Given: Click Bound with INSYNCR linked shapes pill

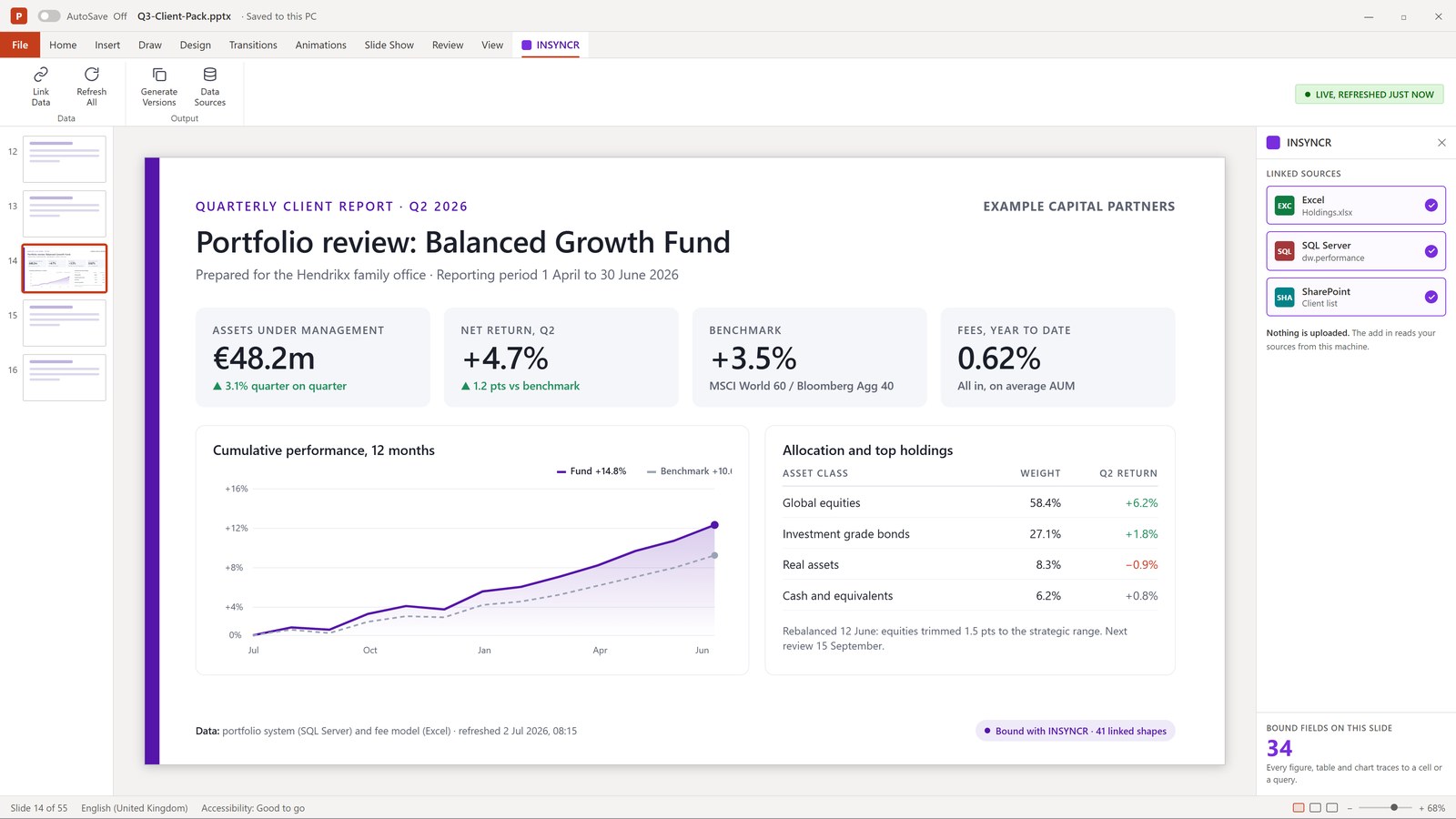Looking at the screenshot, I should 1075,731.
